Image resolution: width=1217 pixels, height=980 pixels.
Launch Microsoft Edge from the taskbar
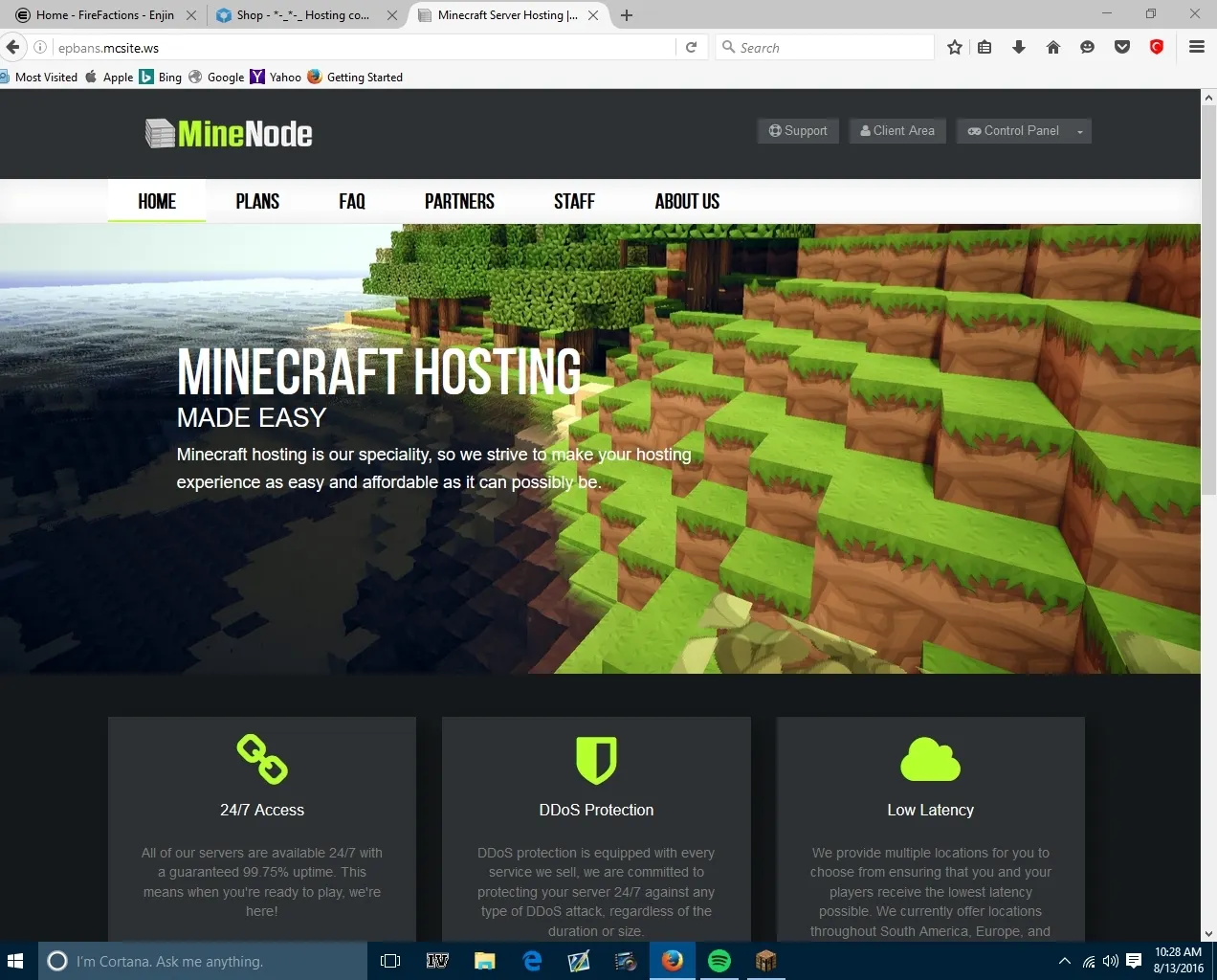pos(532,961)
